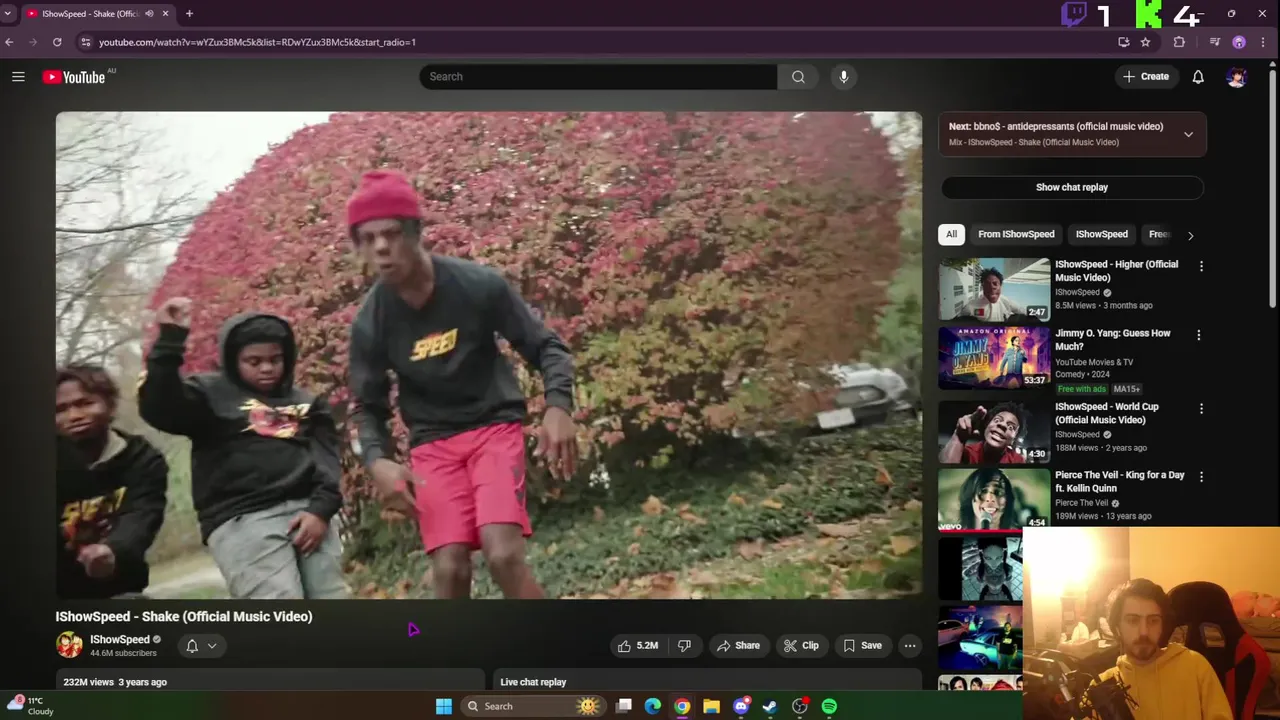
Task: Bookmark this page star icon
Action: (1145, 42)
